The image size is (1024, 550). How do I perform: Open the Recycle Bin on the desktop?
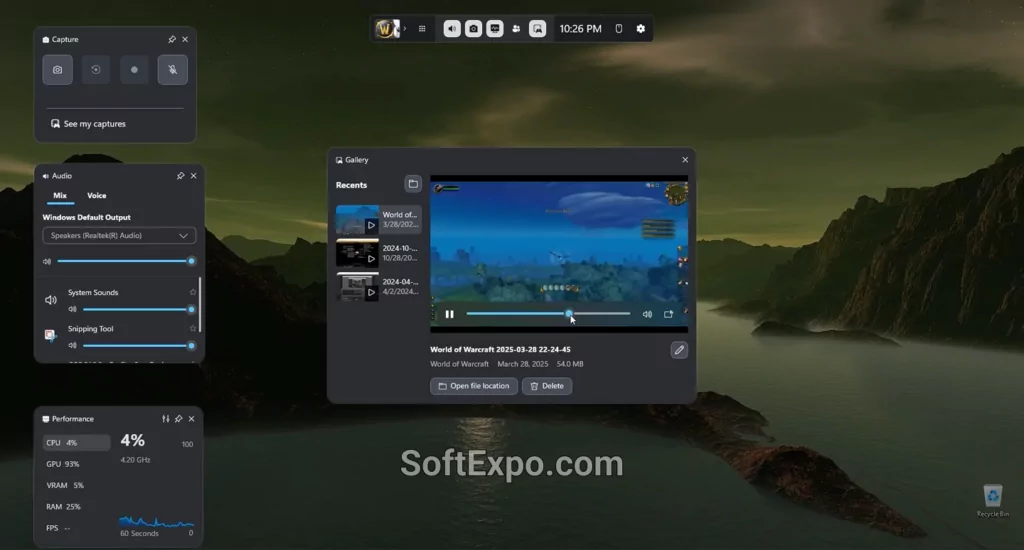tap(993, 501)
